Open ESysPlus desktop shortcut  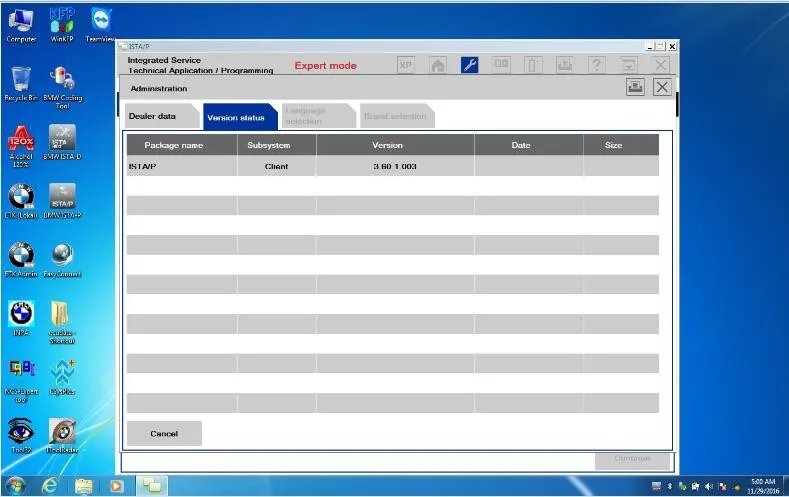click(62, 377)
